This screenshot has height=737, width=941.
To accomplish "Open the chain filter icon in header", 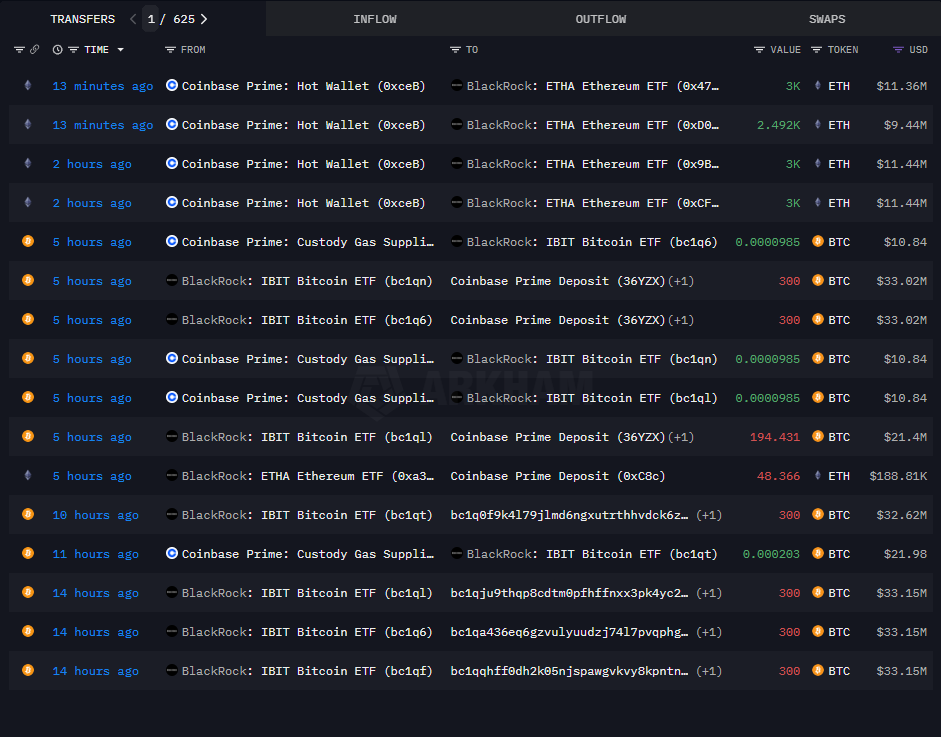I will tap(19, 50).
